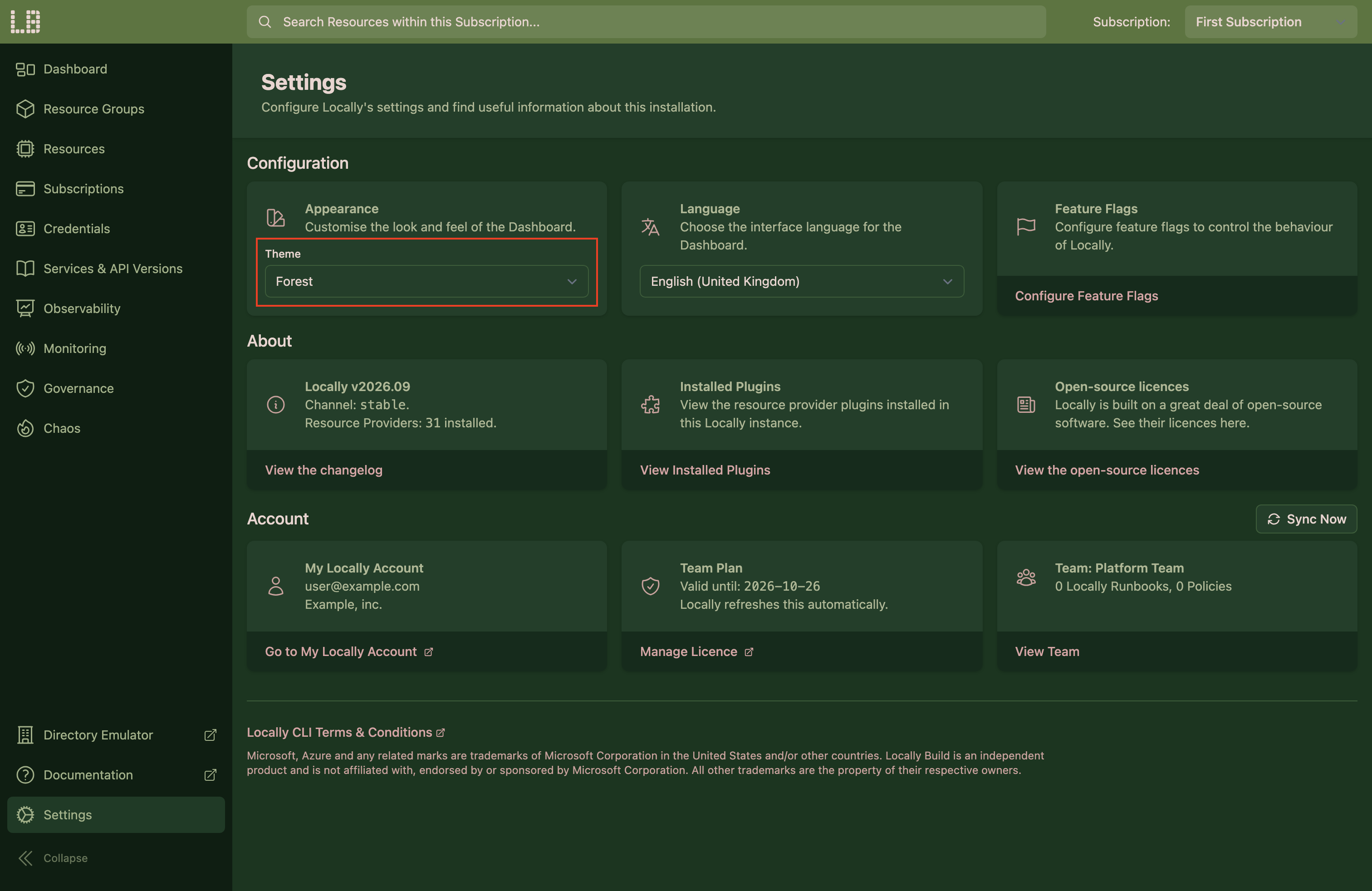The height and width of the screenshot is (891, 1372).
Task: Click the external link icon beside Documentation
Action: 211,774
